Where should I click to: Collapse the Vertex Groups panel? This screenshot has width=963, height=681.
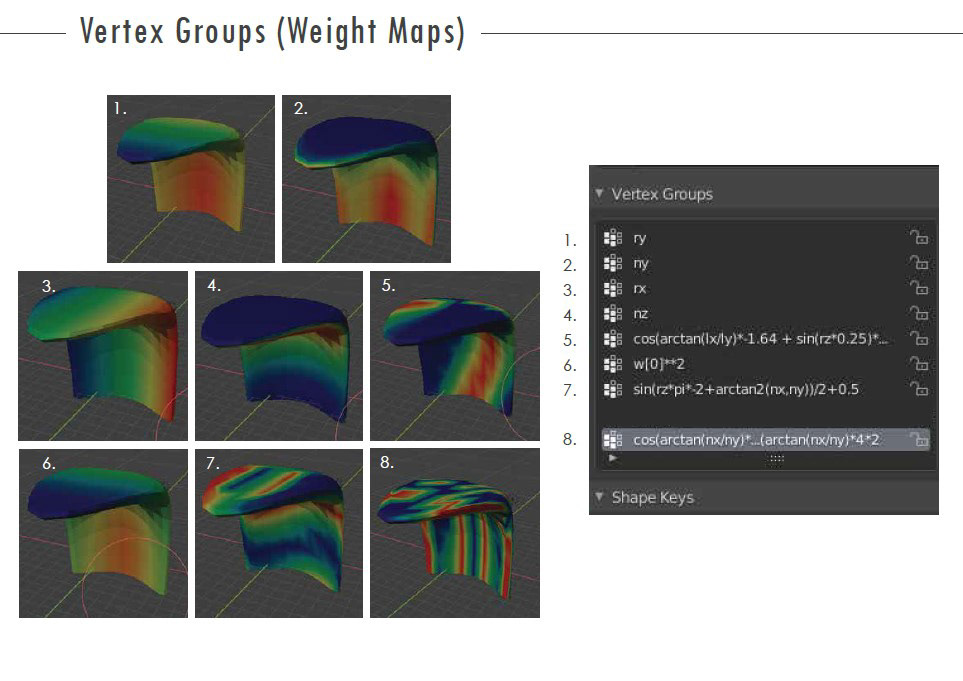tap(599, 193)
